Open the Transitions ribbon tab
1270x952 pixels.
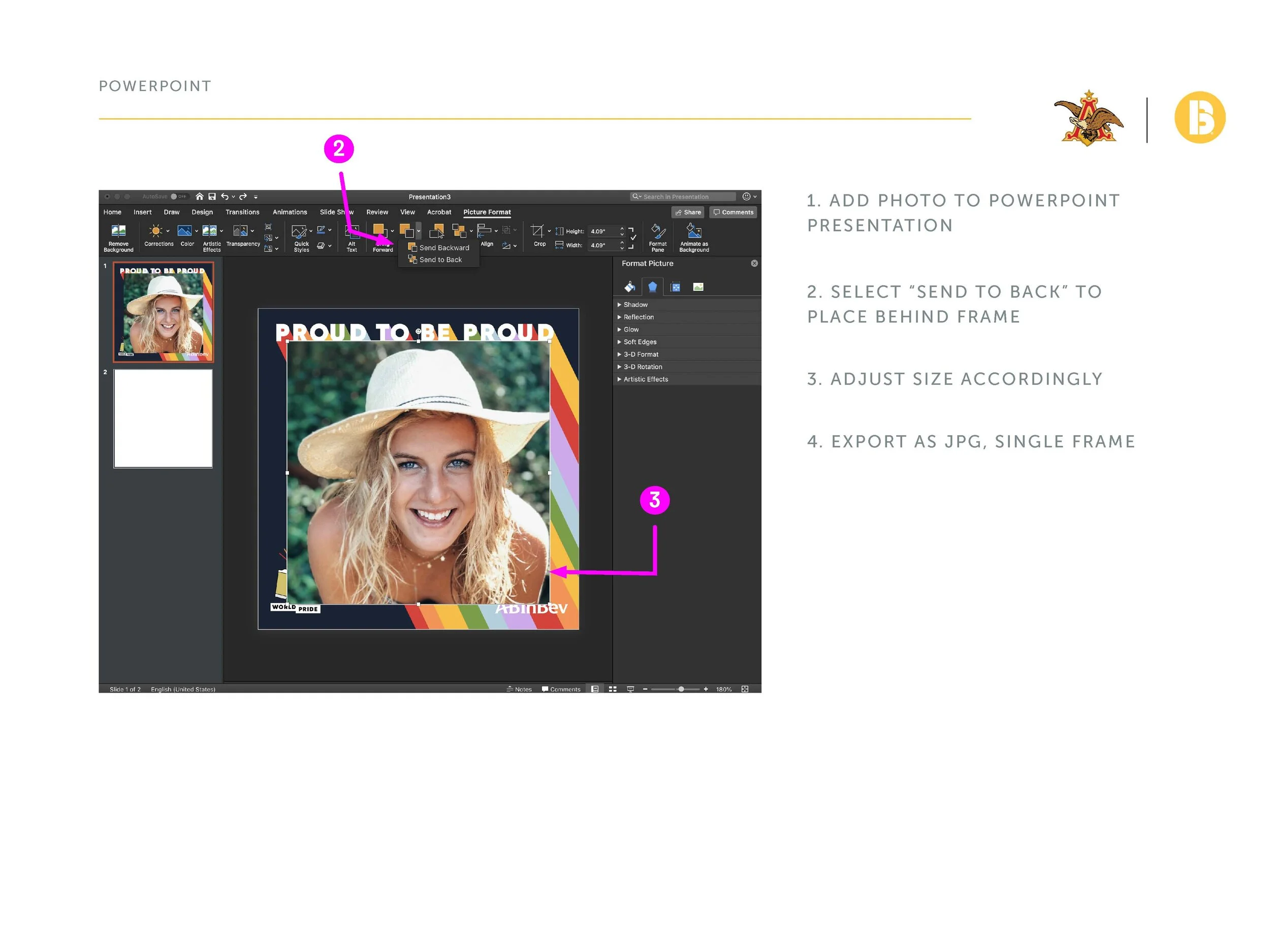pos(242,212)
